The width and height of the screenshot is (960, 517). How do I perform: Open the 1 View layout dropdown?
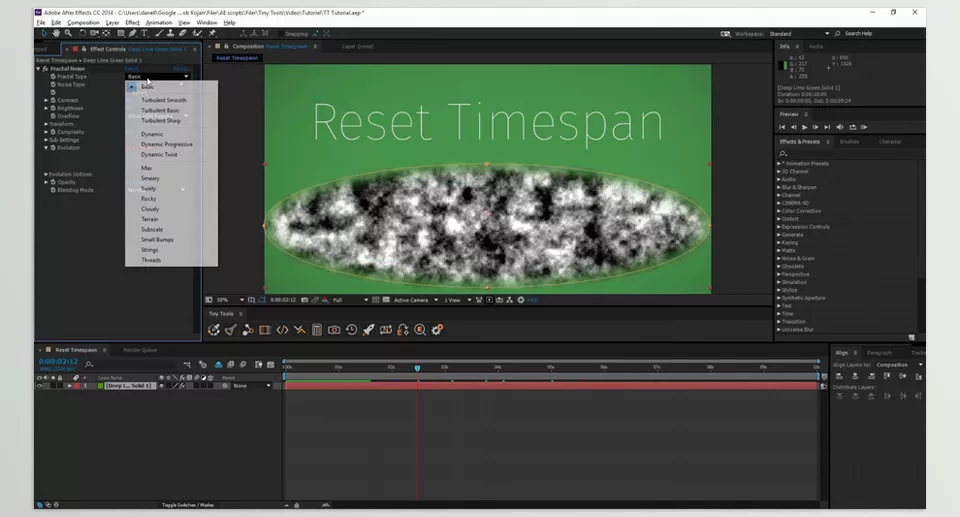457,300
